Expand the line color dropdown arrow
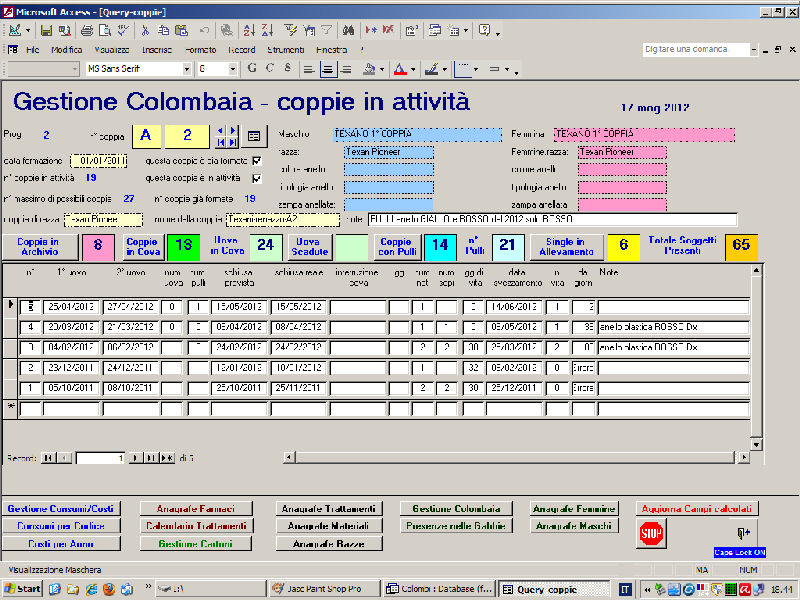 click(444, 69)
